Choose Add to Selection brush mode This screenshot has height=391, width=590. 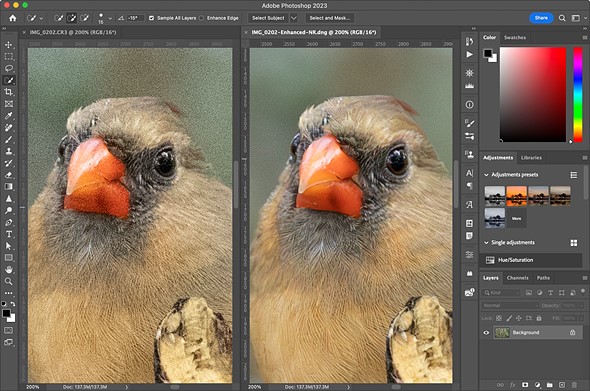coord(71,18)
